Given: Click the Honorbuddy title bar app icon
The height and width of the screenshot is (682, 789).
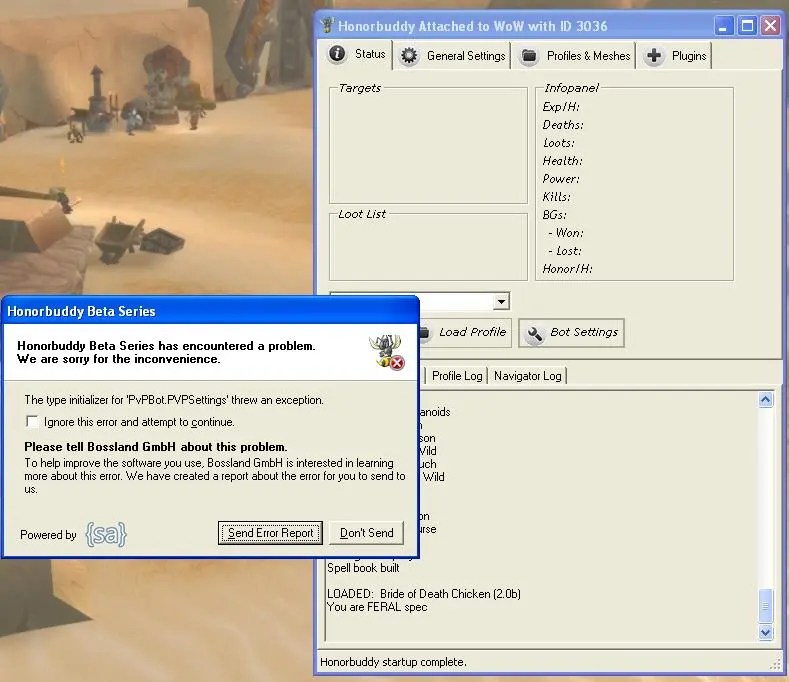Looking at the screenshot, I should (327, 25).
